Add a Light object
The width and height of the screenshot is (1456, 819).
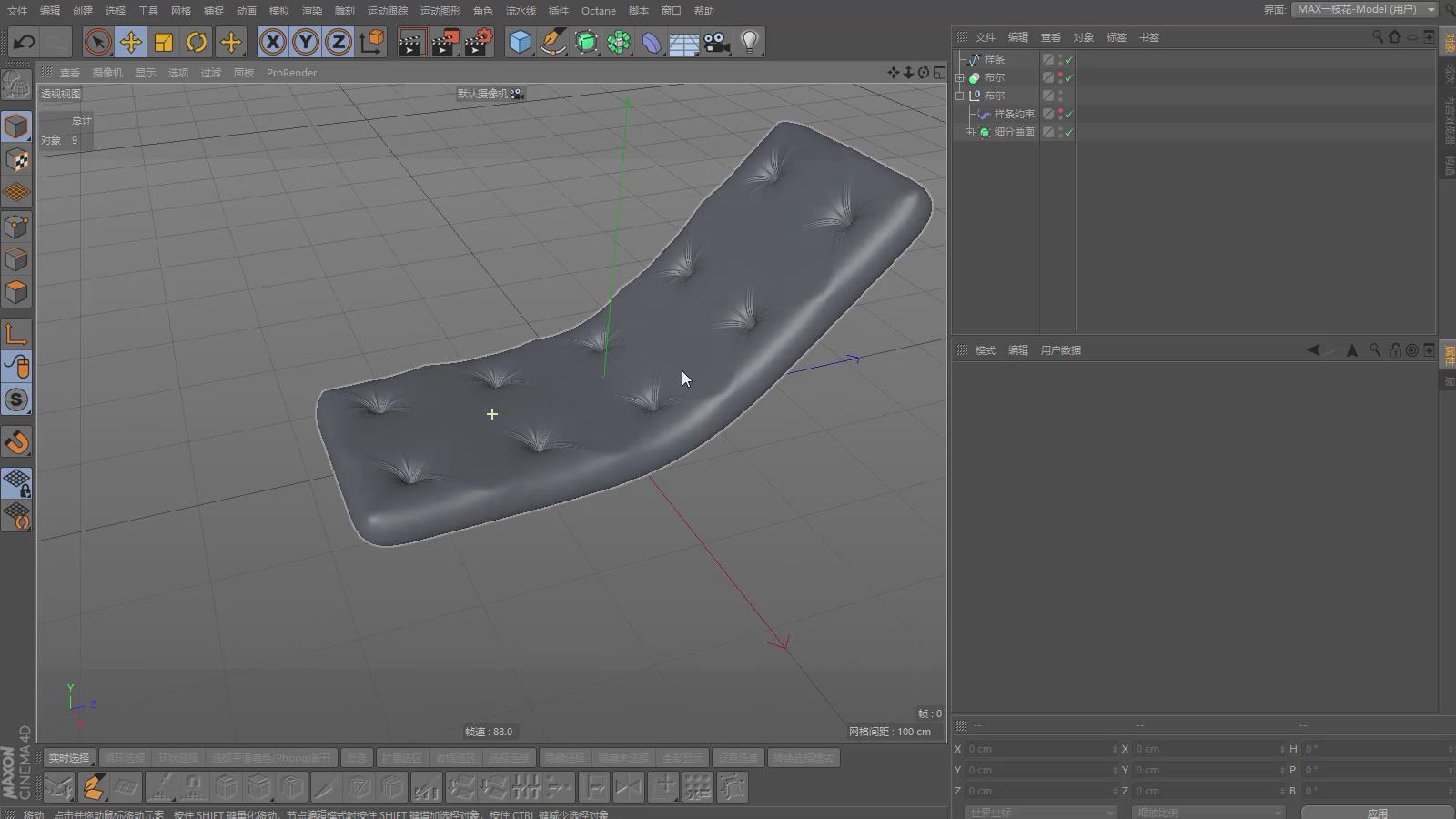coord(750,42)
